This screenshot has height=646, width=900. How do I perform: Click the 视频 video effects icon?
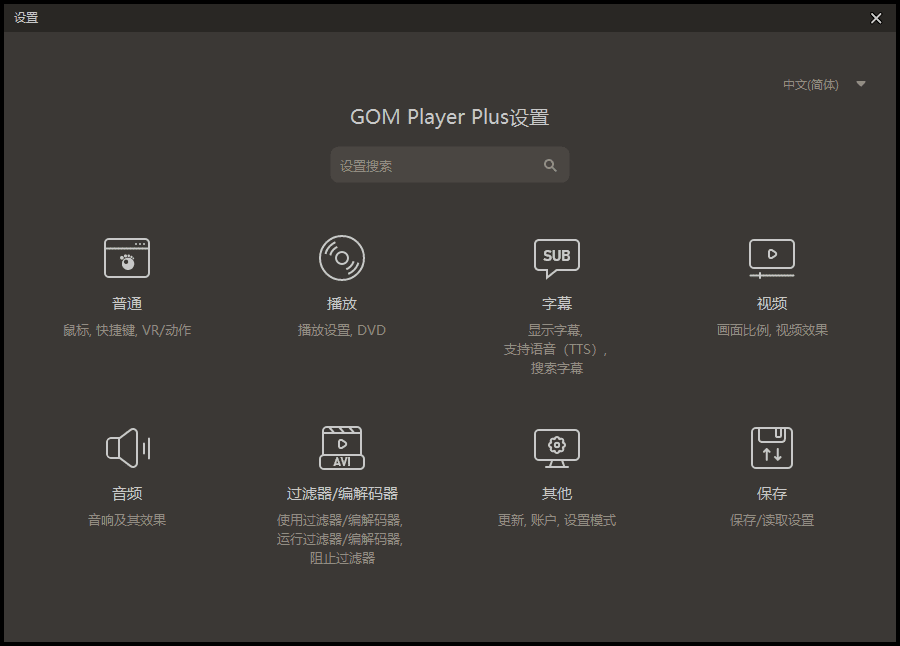[x=771, y=257]
